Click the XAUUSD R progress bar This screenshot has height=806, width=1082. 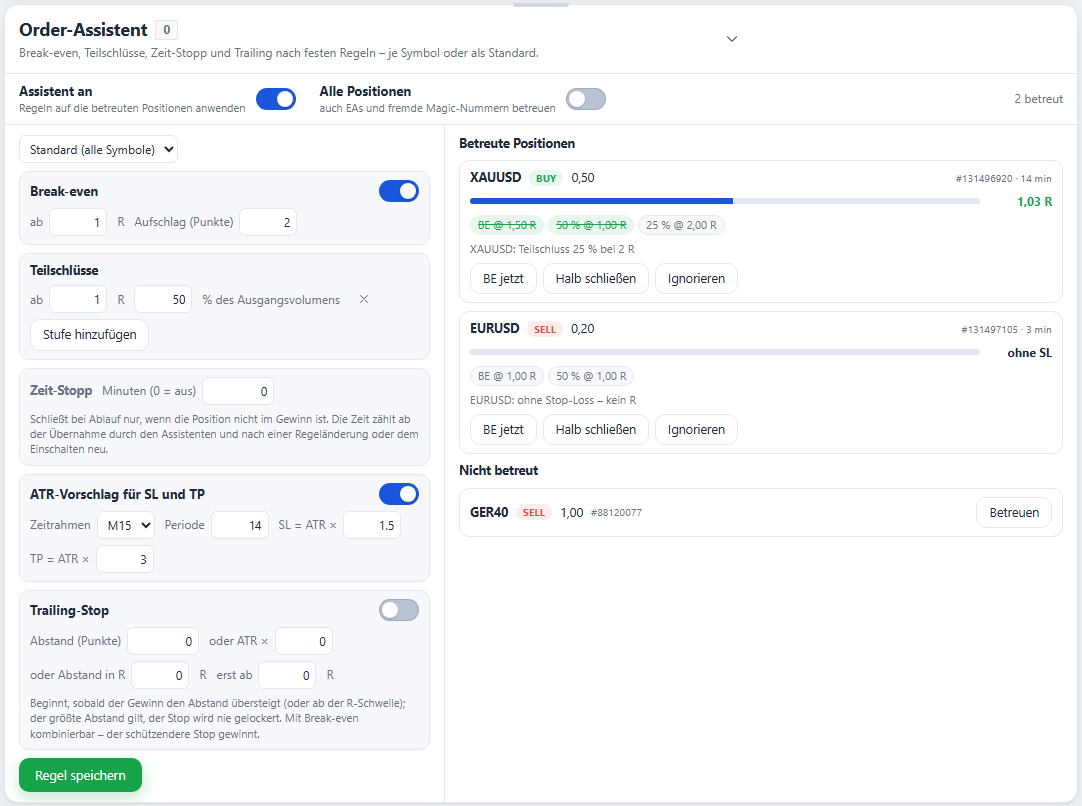[725, 202]
